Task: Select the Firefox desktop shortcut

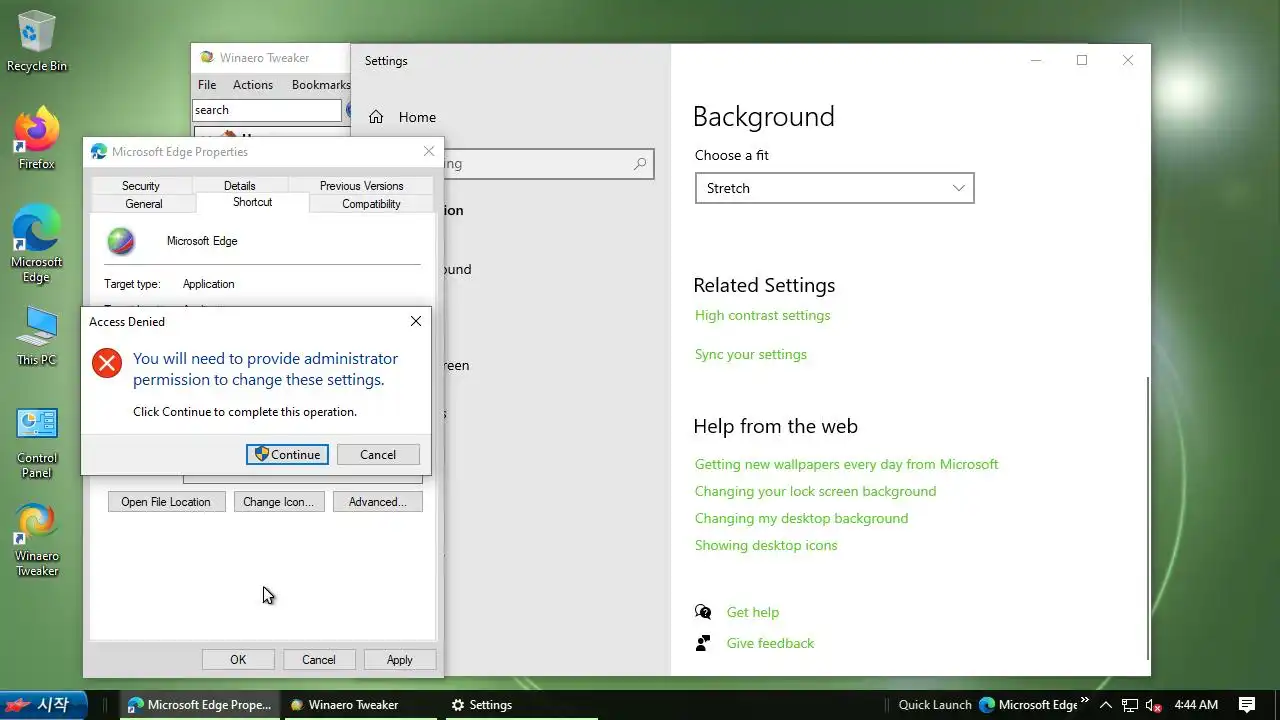Action: 37,139
